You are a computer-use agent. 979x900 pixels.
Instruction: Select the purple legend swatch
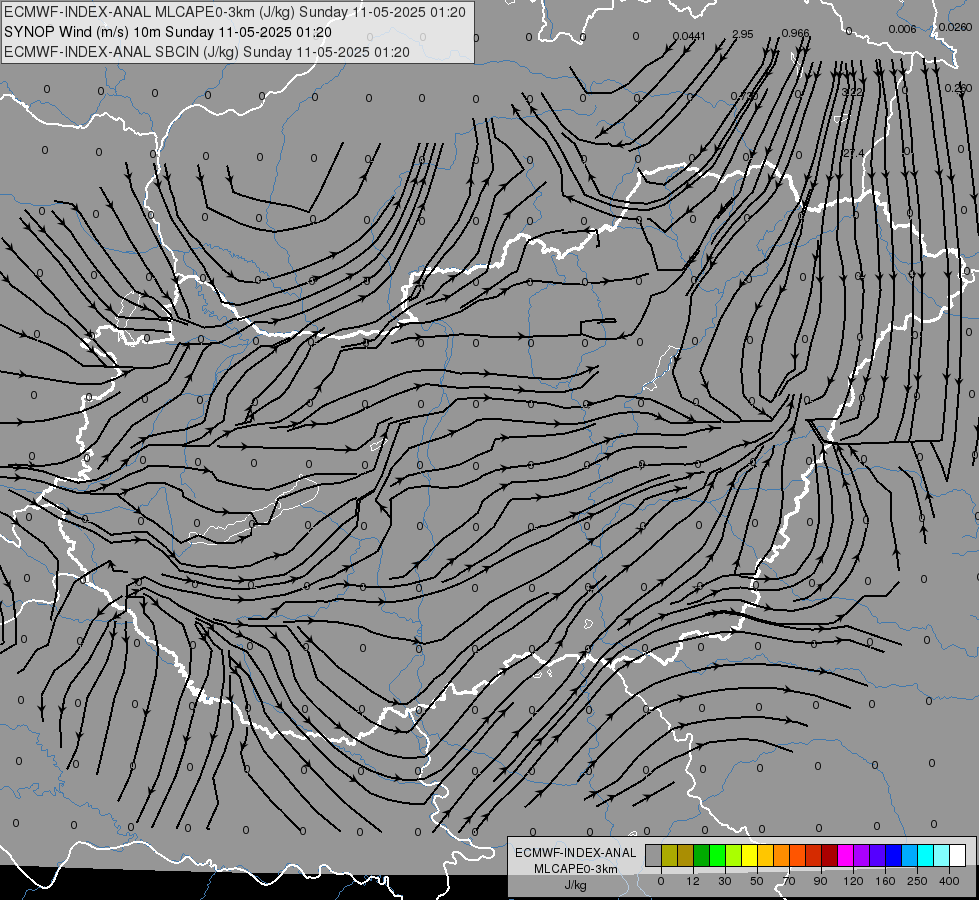pos(862,855)
